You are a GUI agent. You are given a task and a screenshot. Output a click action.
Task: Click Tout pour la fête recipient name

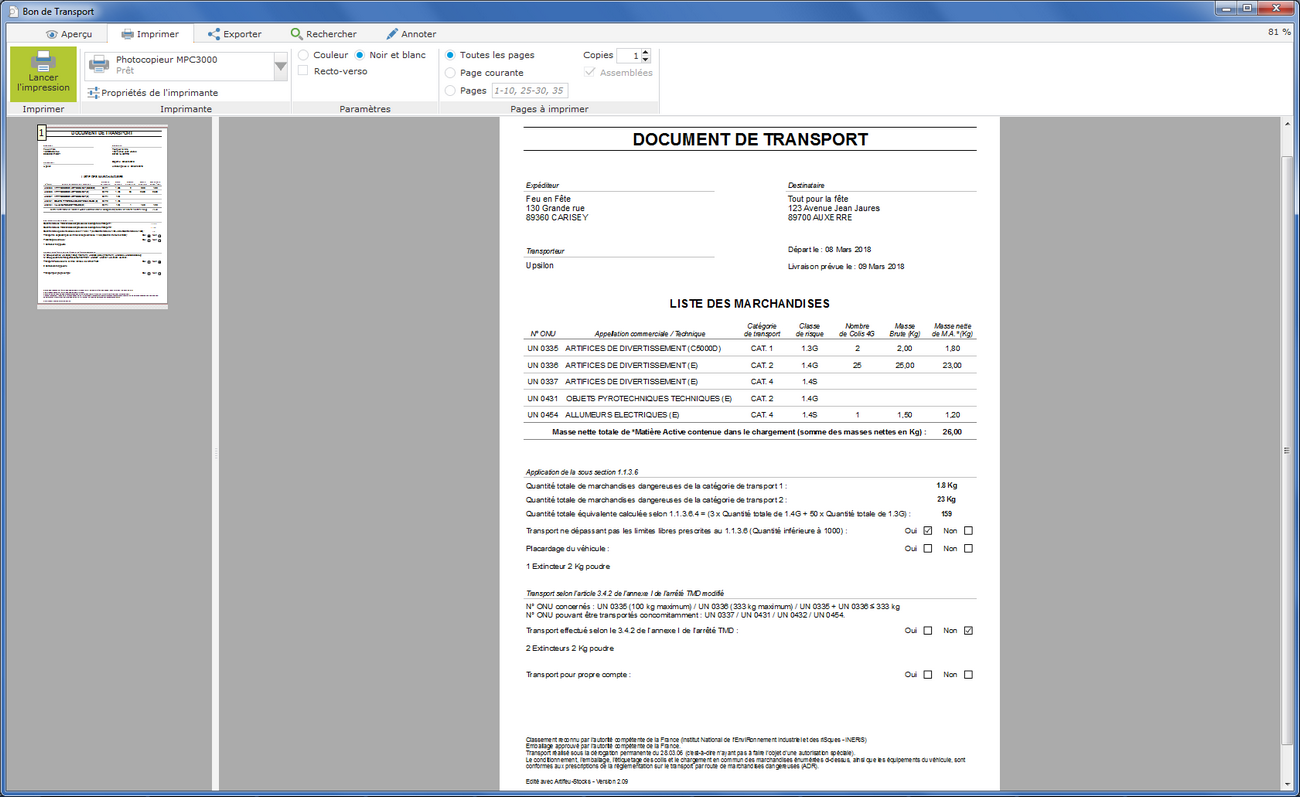coord(817,198)
